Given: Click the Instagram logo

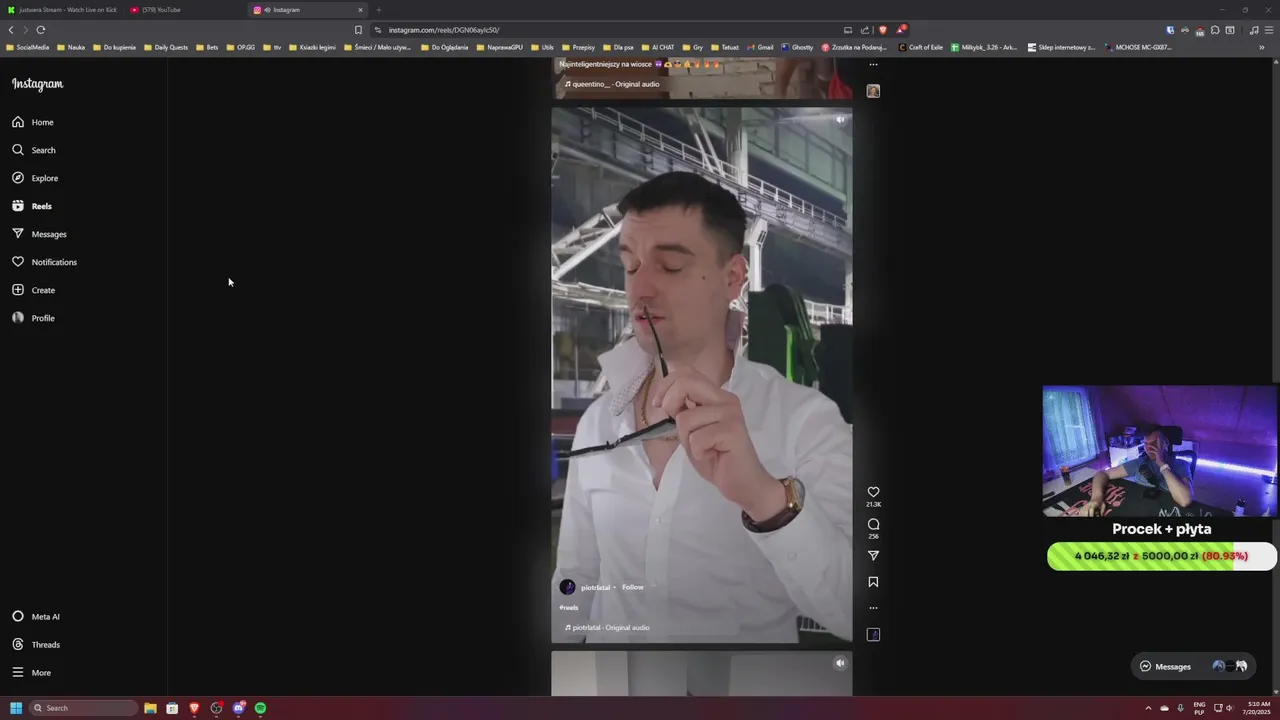Looking at the screenshot, I should click(x=37, y=84).
